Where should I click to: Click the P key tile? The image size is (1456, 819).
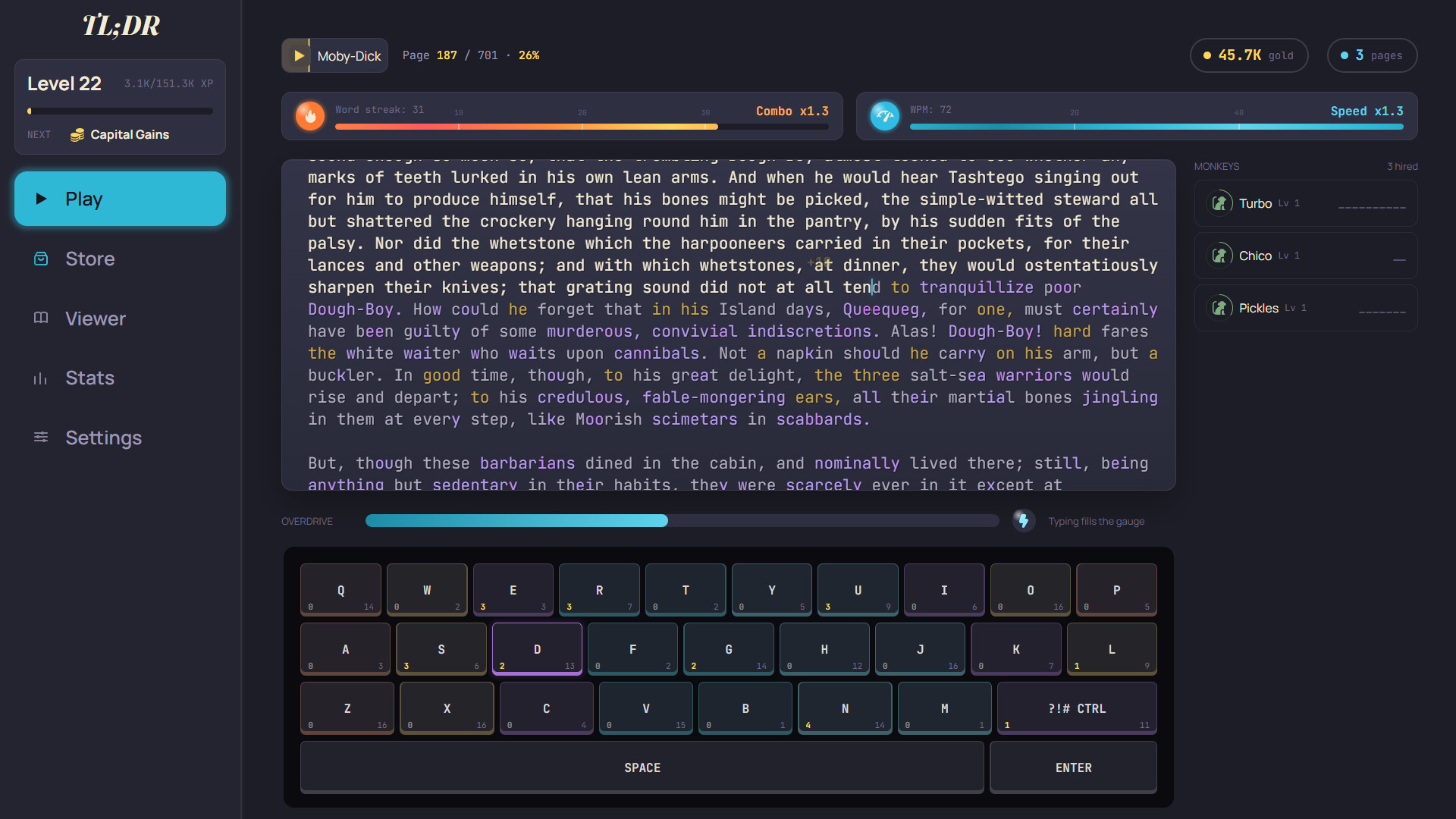tap(1116, 589)
